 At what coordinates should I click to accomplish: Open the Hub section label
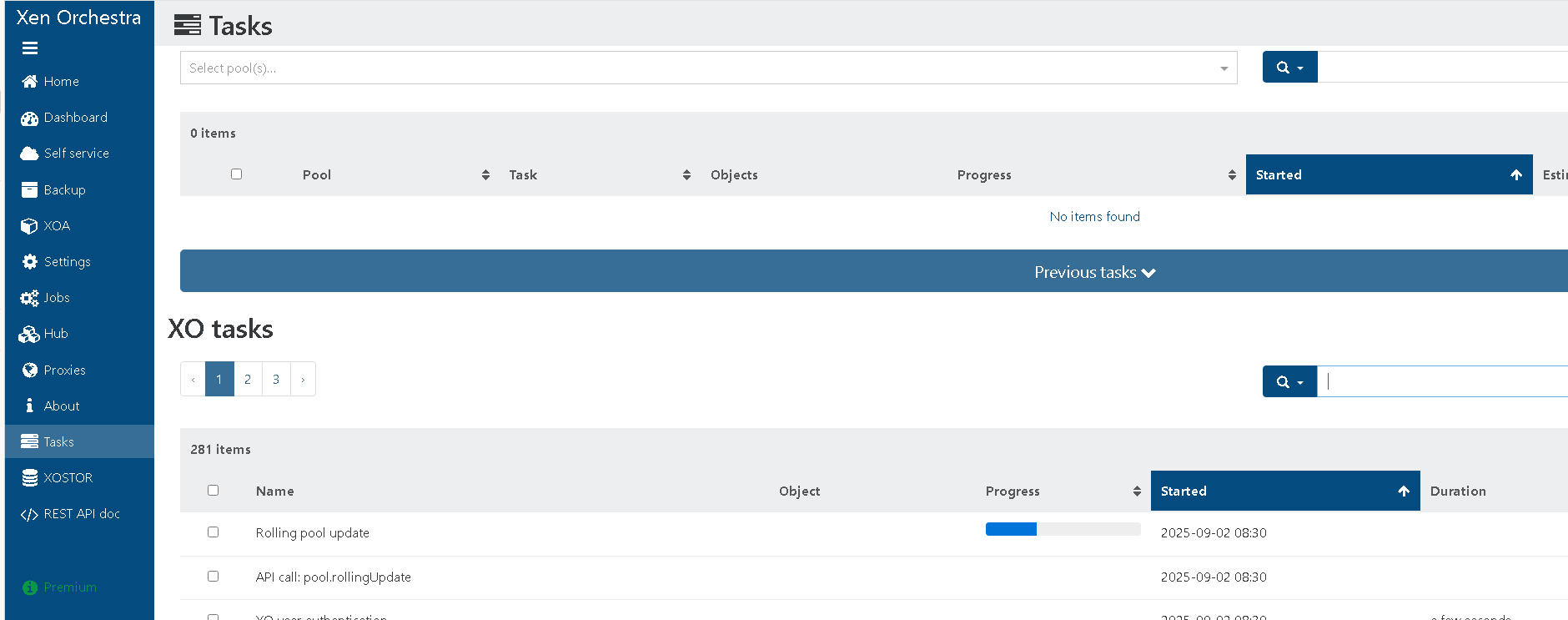pos(56,334)
